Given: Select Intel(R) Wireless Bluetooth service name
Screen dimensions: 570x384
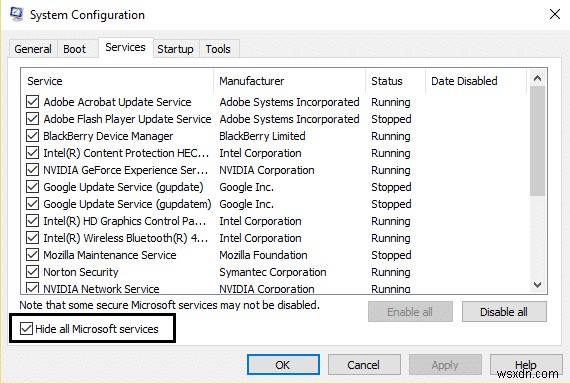Looking at the screenshot, I should [x=126, y=238].
